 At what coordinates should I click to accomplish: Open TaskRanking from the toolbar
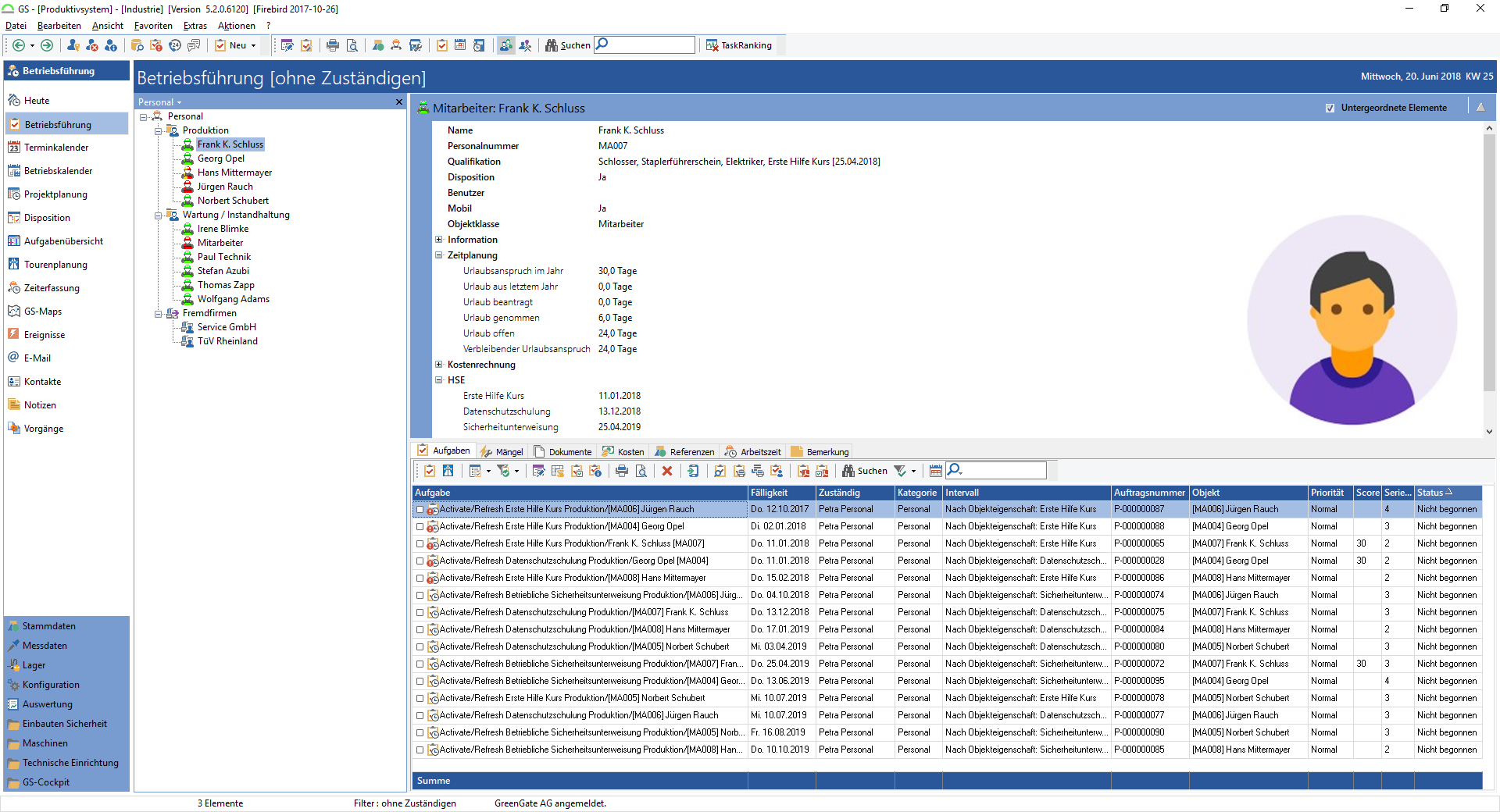(738, 45)
